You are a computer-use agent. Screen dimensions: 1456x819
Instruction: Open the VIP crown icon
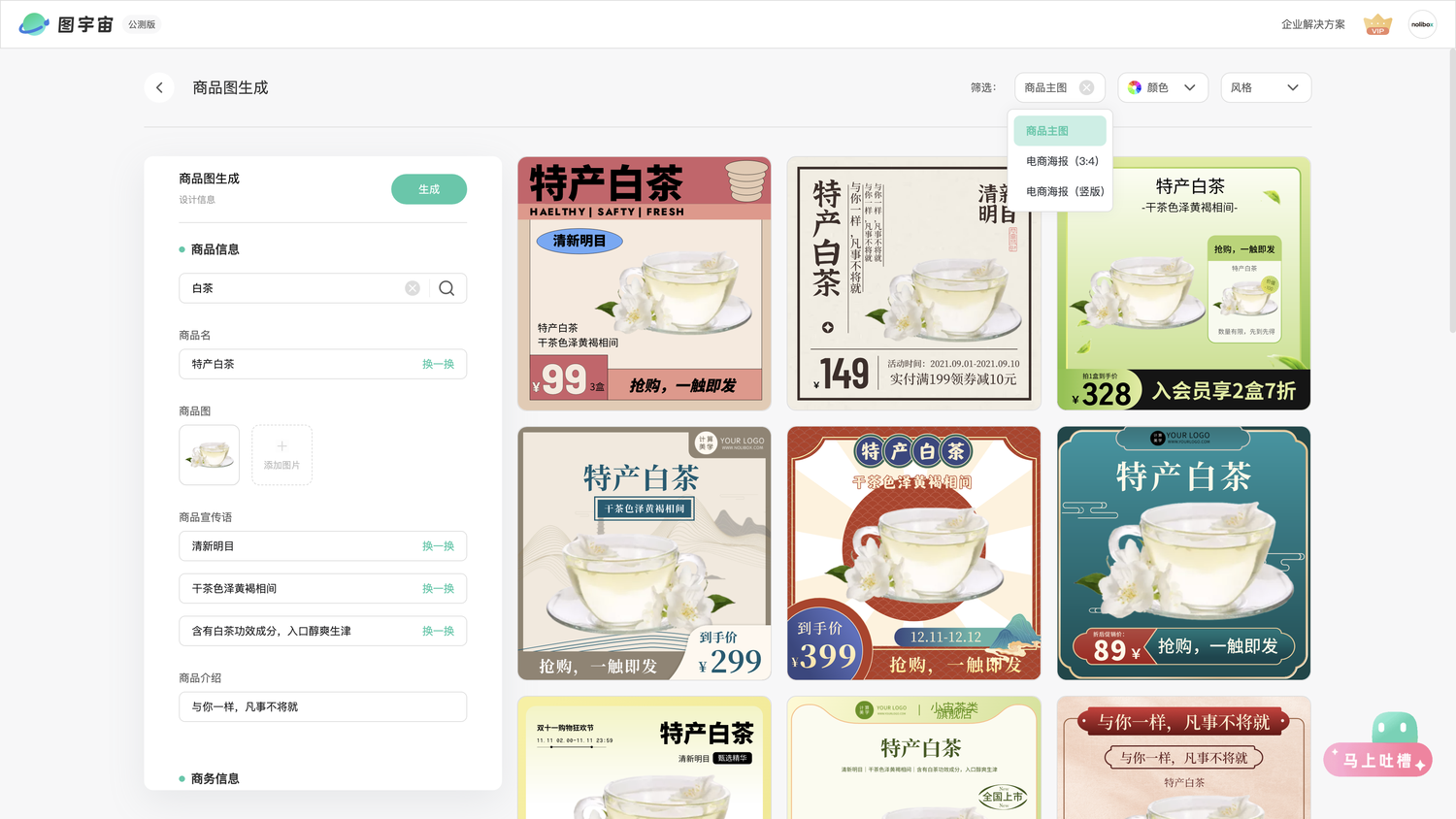tap(1377, 24)
